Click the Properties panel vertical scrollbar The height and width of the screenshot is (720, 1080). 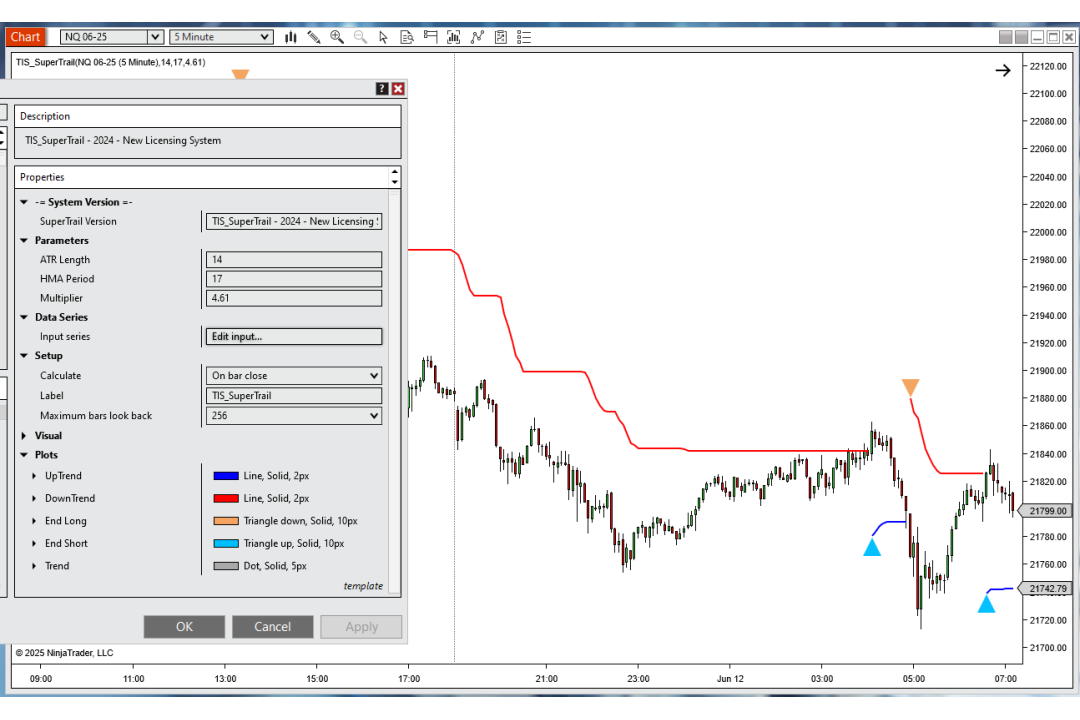point(395,392)
